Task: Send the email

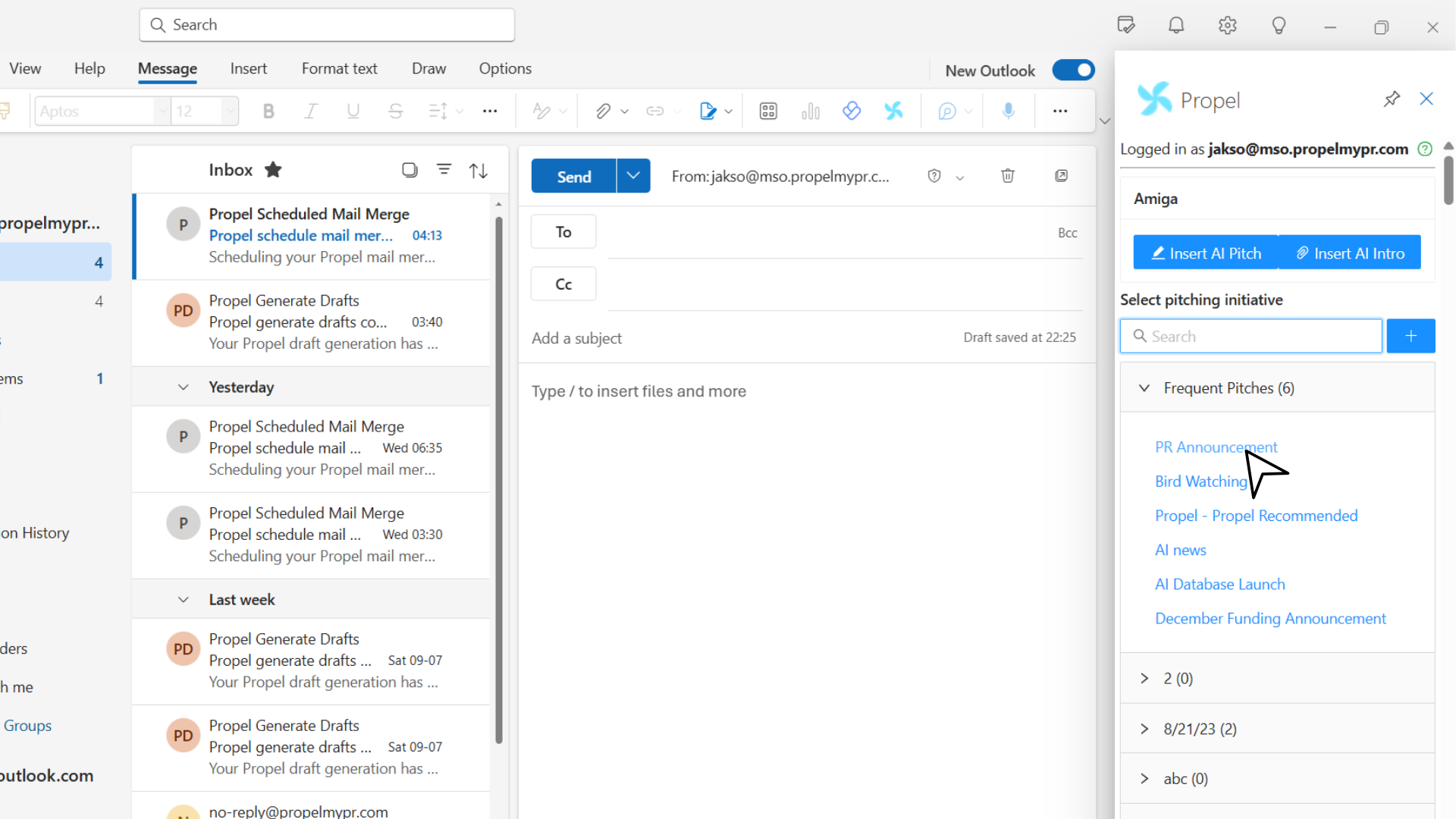Action: tap(574, 176)
